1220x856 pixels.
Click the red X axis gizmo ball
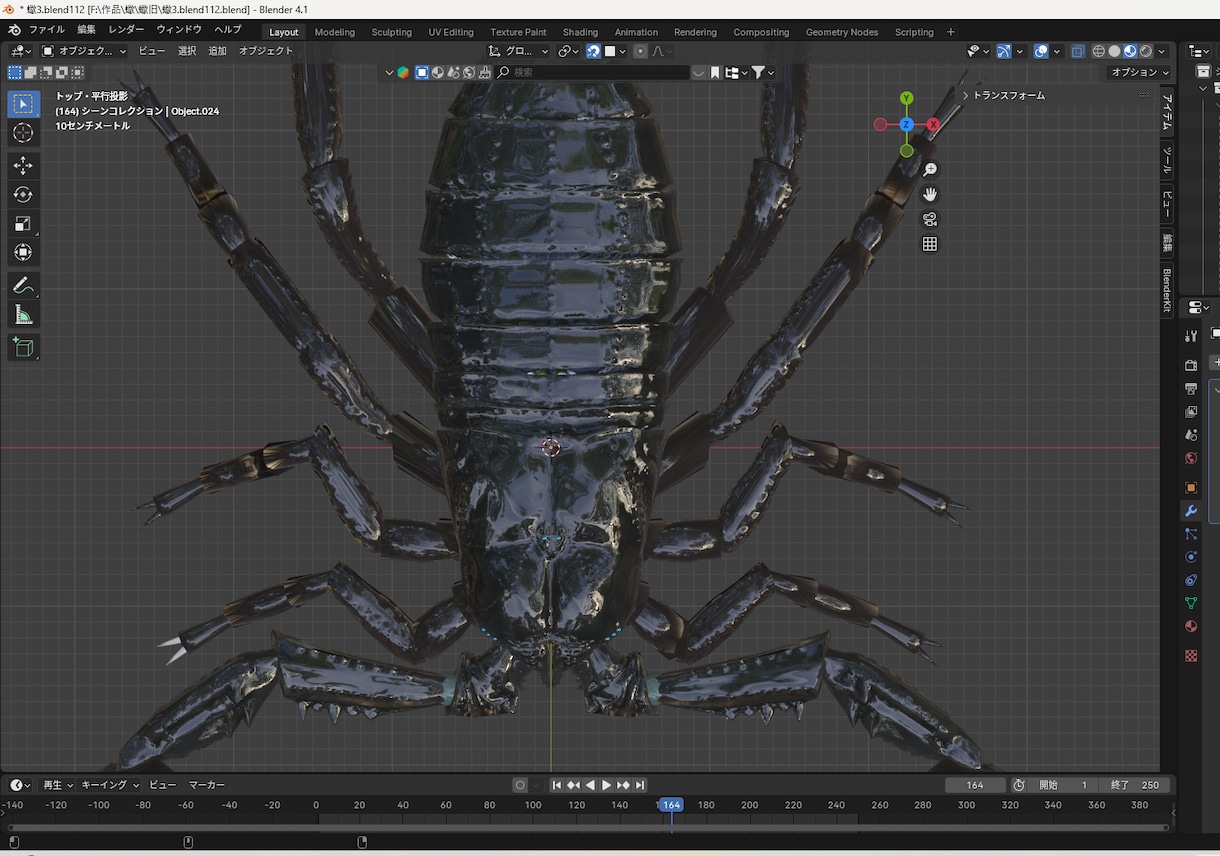point(933,125)
